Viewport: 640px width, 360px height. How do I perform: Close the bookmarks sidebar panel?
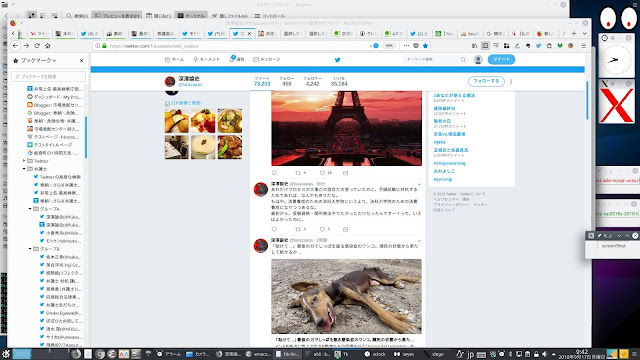click(82, 60)
